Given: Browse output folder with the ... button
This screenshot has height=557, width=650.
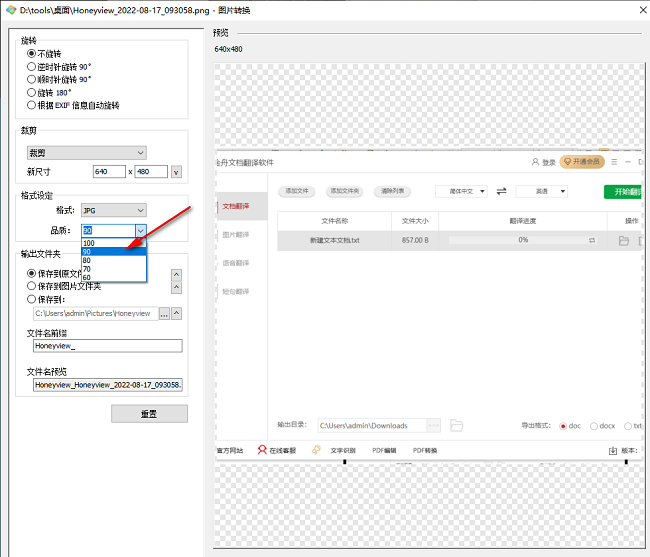Looking at the screenshot, I should coord(164,314).
